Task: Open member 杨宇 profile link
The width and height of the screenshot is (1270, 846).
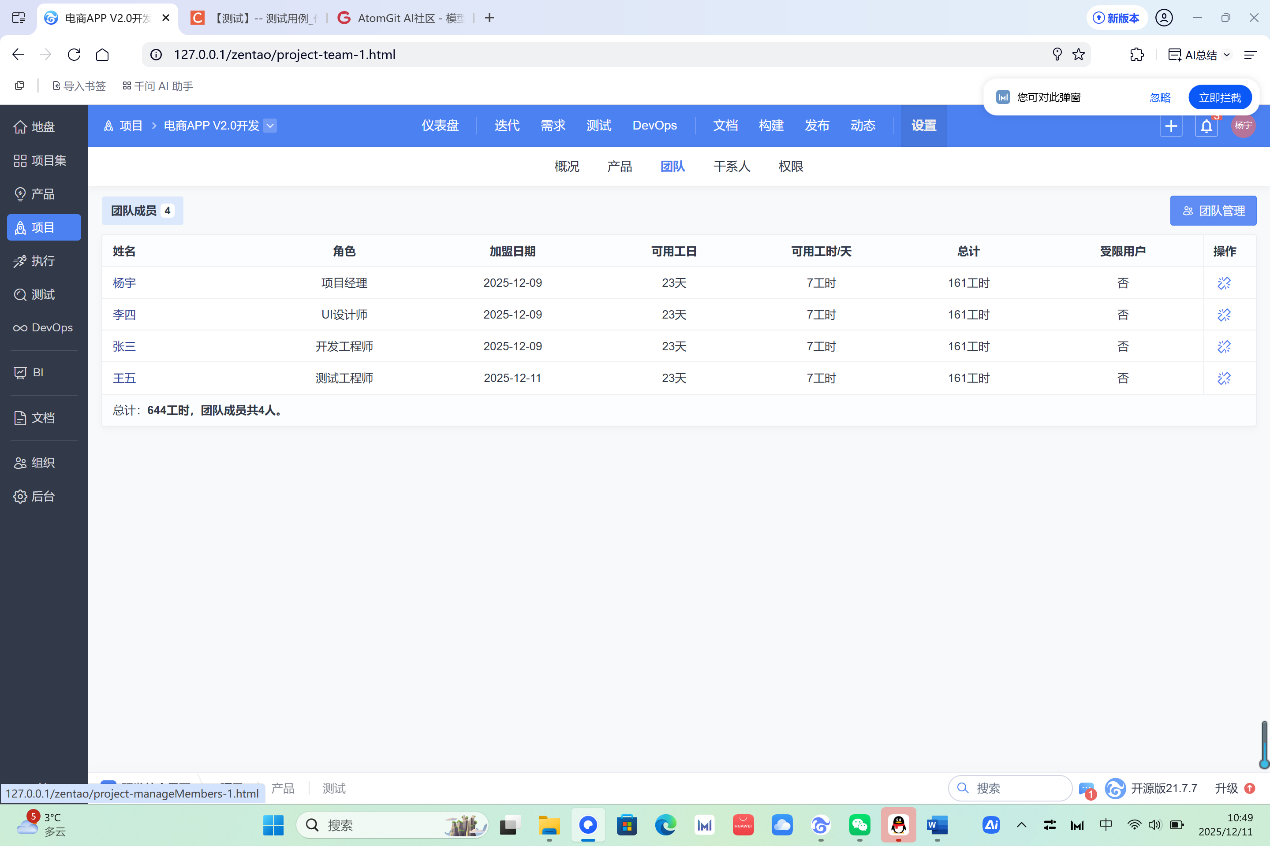Action: pyautogui.click(x=124, y=283)
